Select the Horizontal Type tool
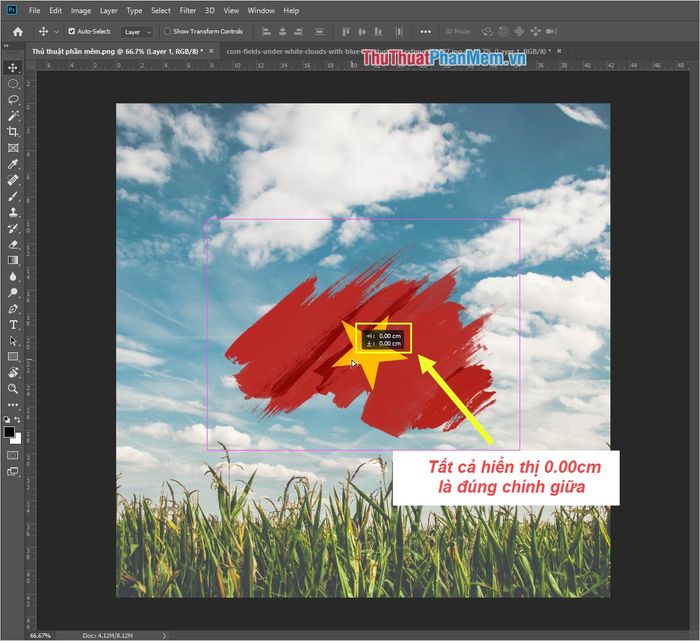 (x=12, y=325)
